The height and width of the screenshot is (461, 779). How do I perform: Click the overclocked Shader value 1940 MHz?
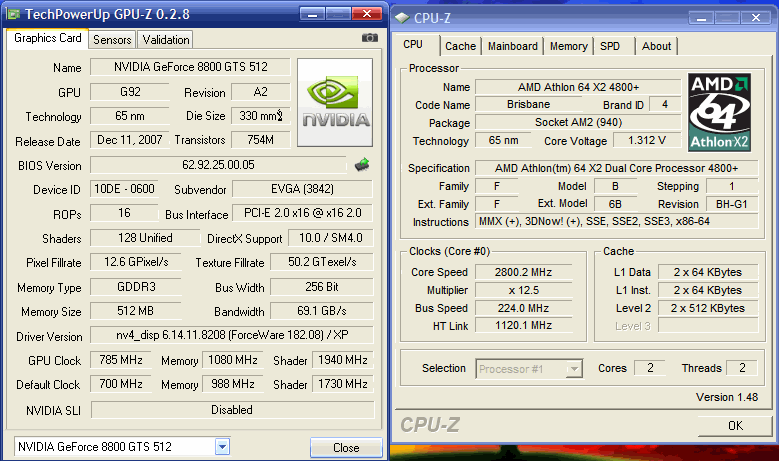(x=343, y=360)
